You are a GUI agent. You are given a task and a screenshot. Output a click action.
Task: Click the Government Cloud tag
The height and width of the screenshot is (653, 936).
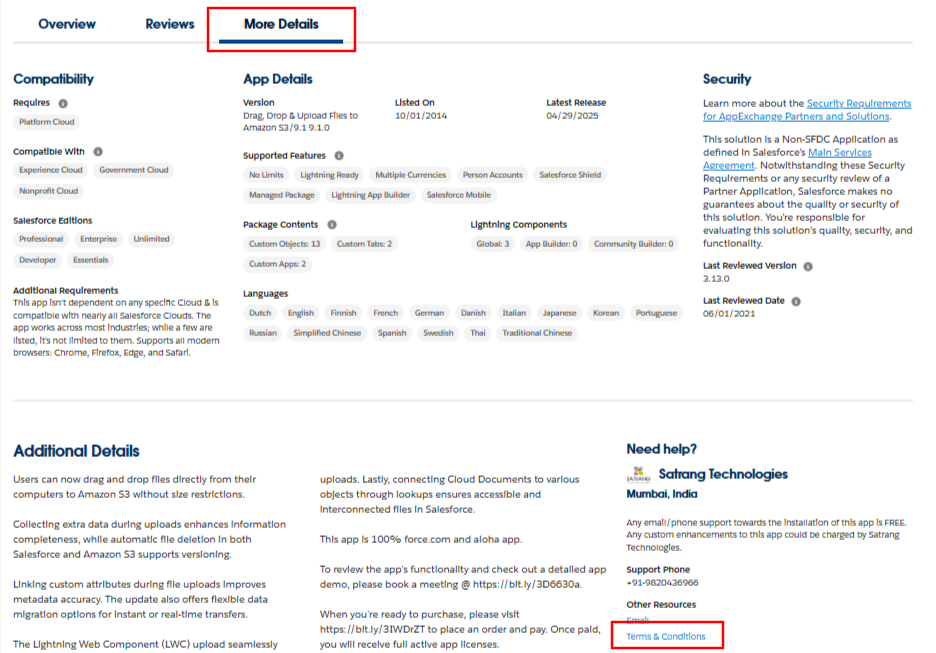pos(134,170)
